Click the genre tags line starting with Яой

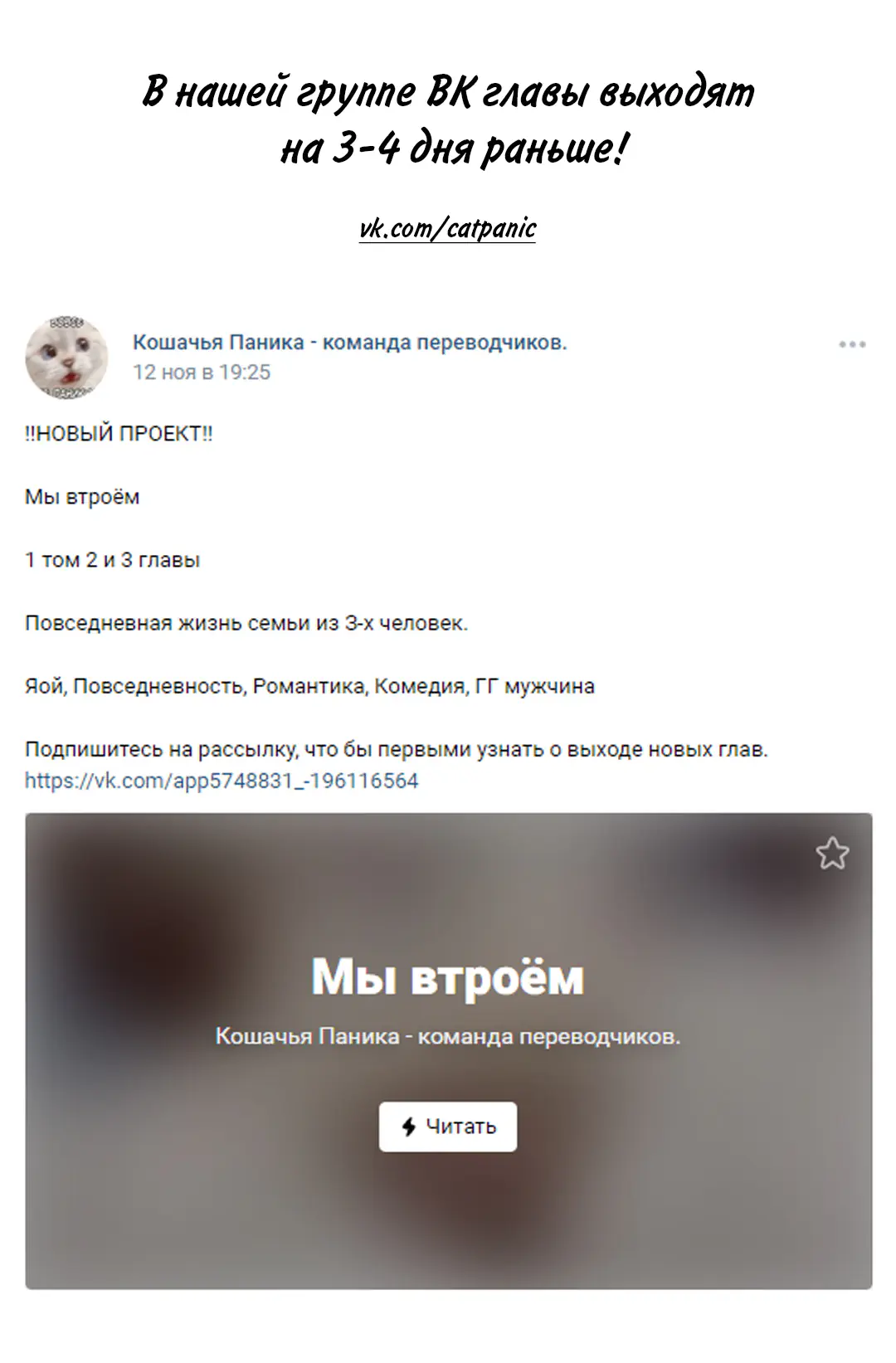tap(309, 686)
